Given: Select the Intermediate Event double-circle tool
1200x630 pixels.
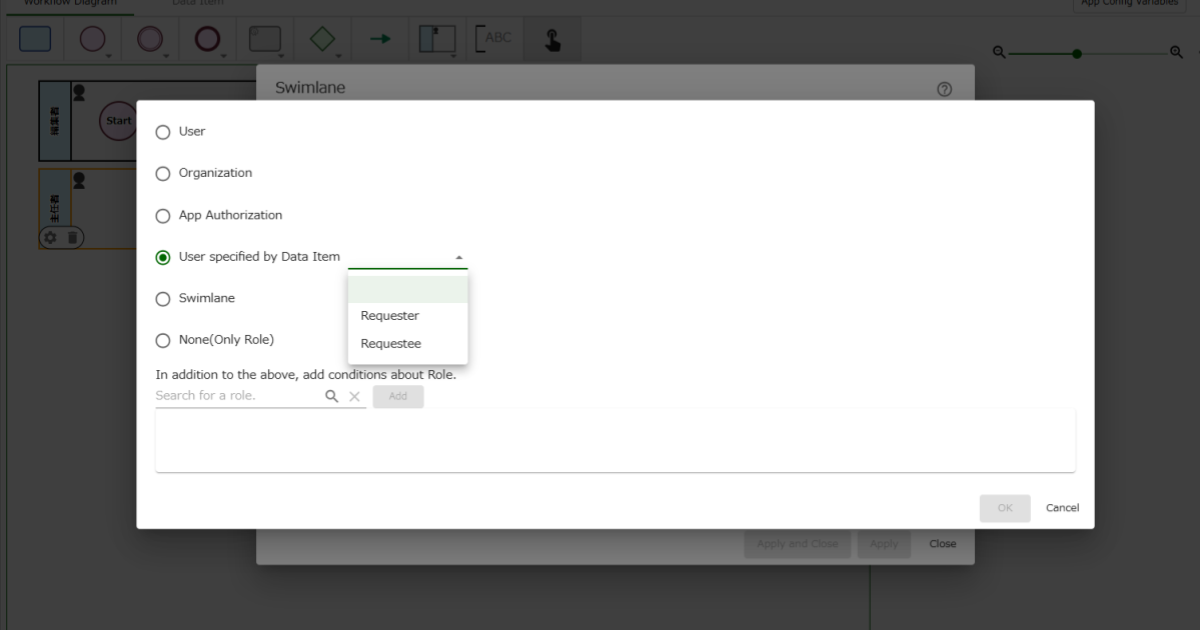Looking at the screenshot, I should pos(150,39).
